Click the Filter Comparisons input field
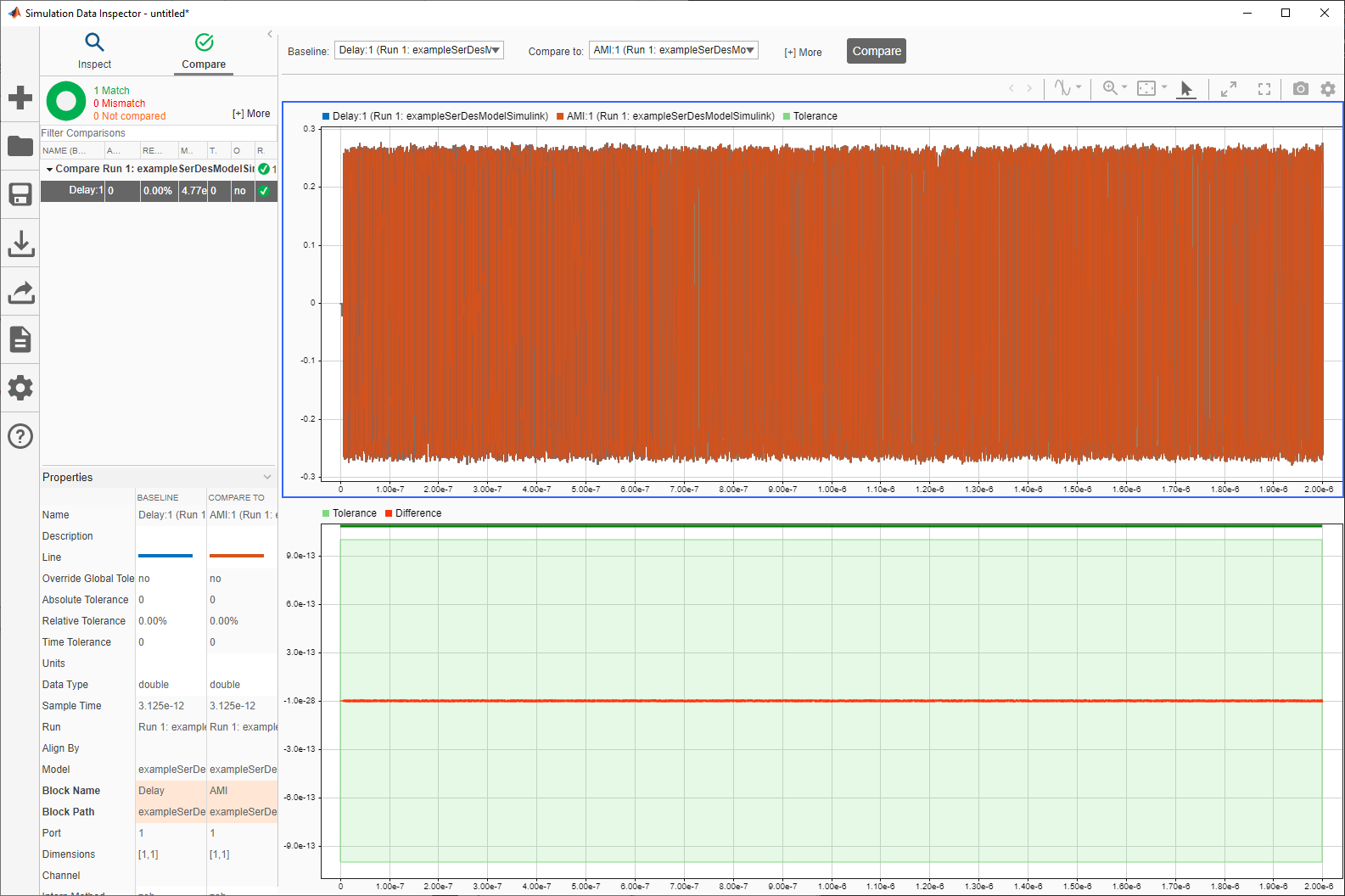 click(158, 133)
